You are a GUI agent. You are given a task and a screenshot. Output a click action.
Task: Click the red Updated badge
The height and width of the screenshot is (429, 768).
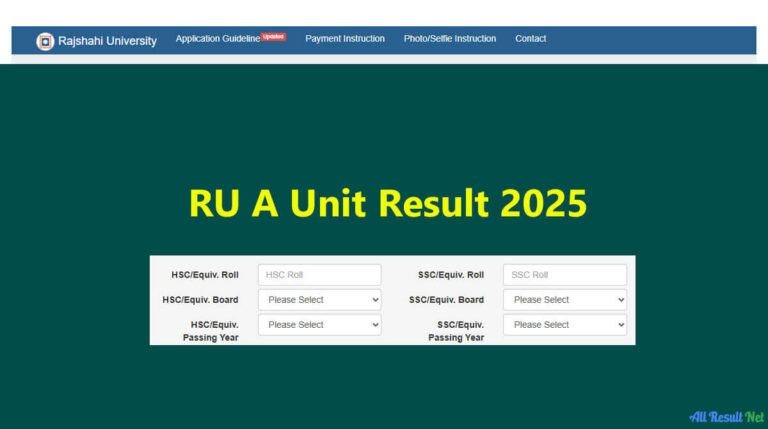tap(274, 36)
